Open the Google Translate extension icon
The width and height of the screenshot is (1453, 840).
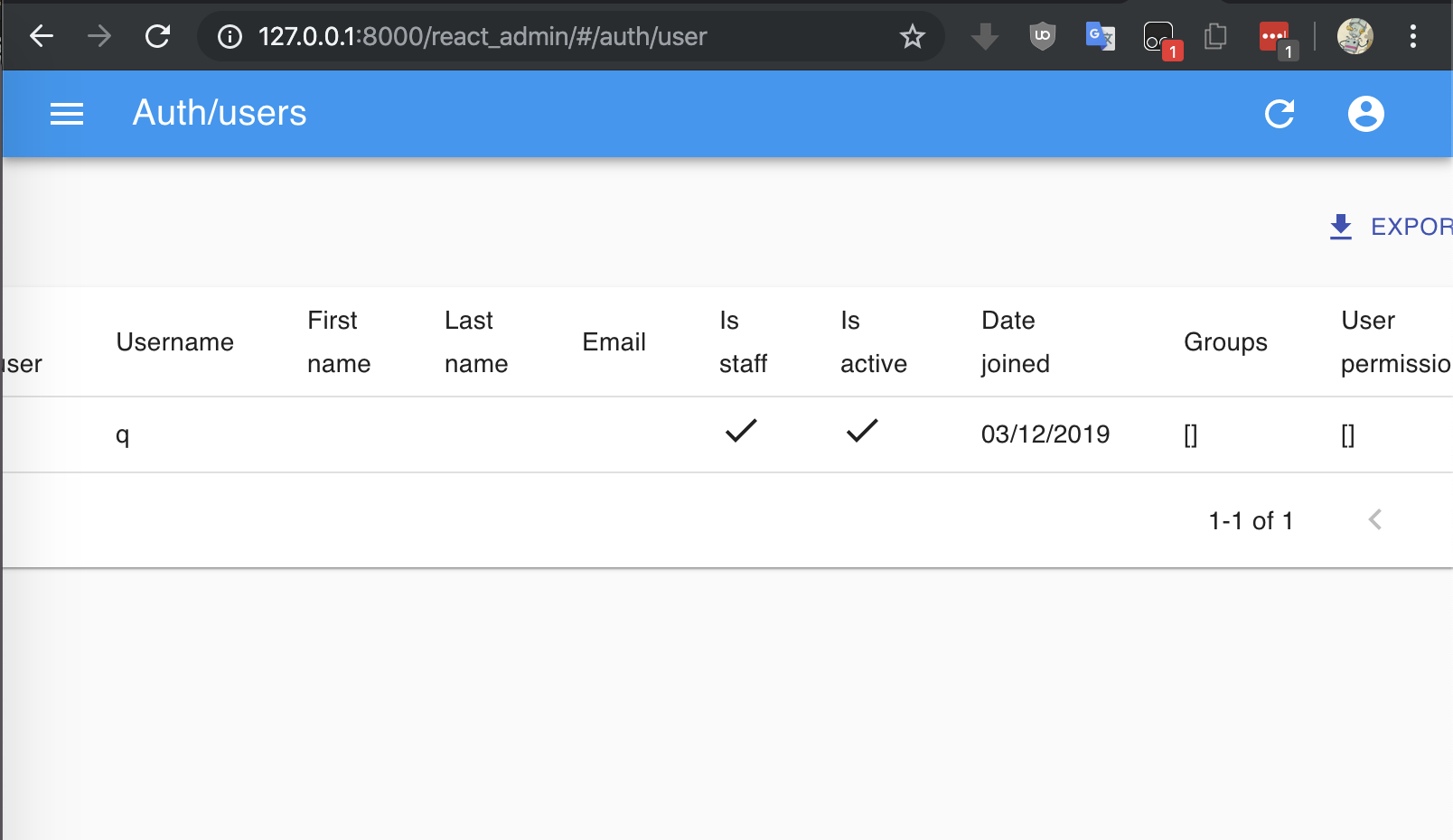tap(1099, 36)
